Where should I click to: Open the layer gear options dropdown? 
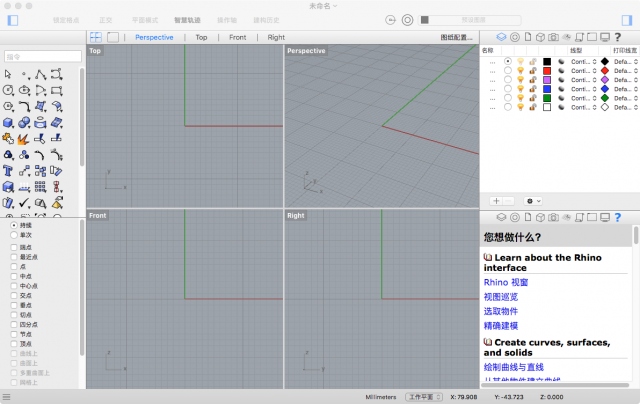point(533,201)
